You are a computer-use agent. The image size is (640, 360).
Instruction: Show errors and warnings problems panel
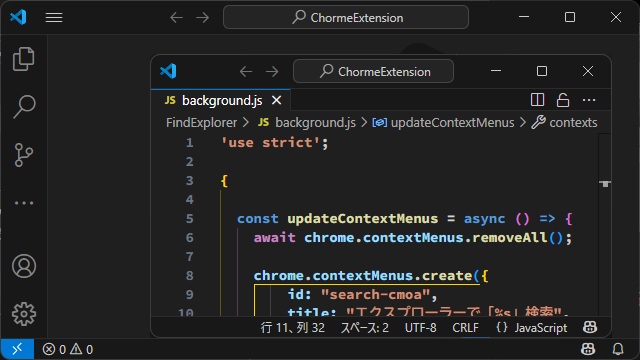pos(68,349)
